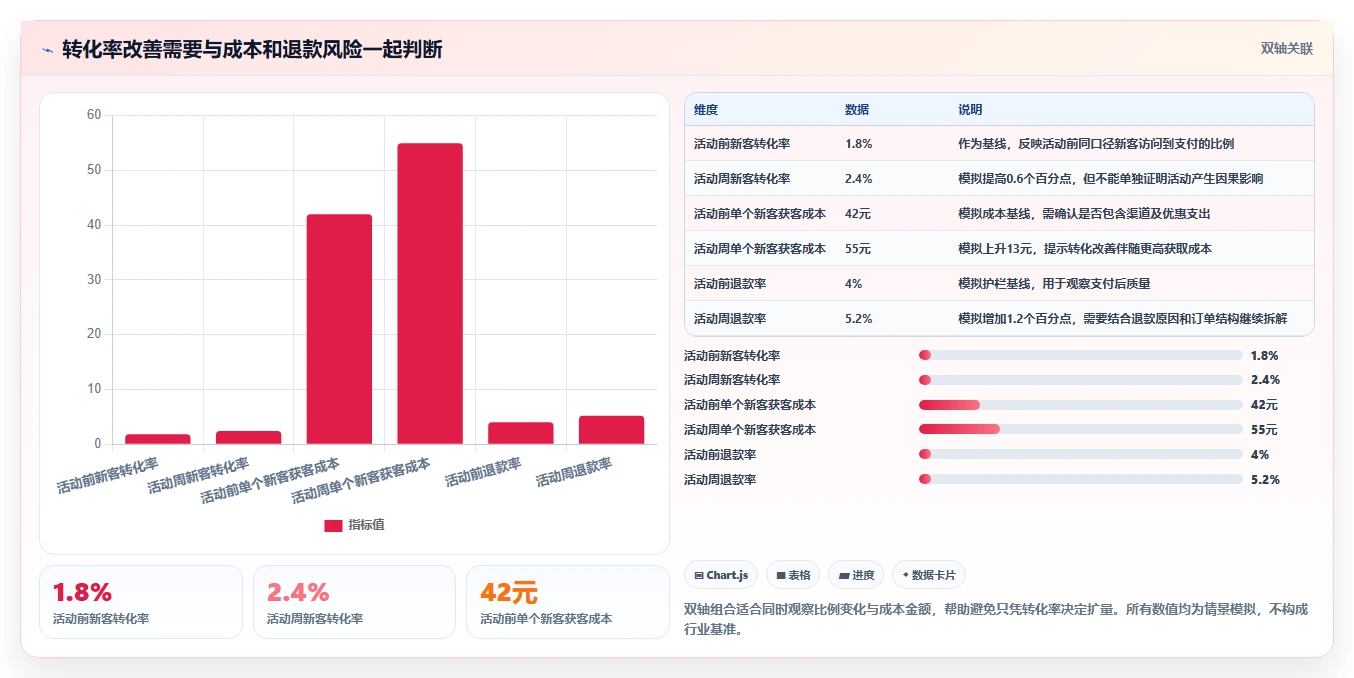Click the 活动前退款率 progress bar
Image resolution: width=1354 pixels, height=678 pixels.
point(1080,455)
